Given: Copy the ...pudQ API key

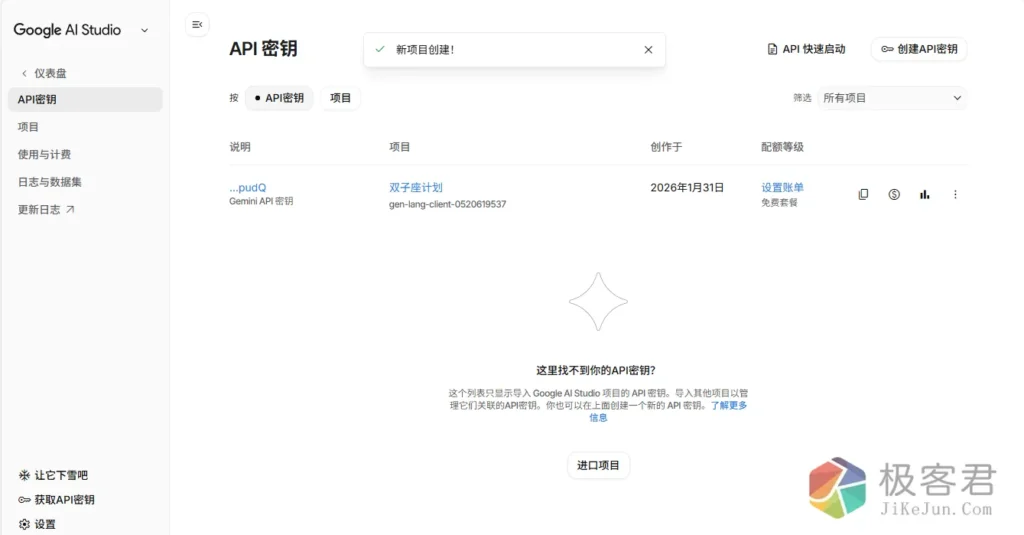Looking at the screenshot, I should click(863, 194).
